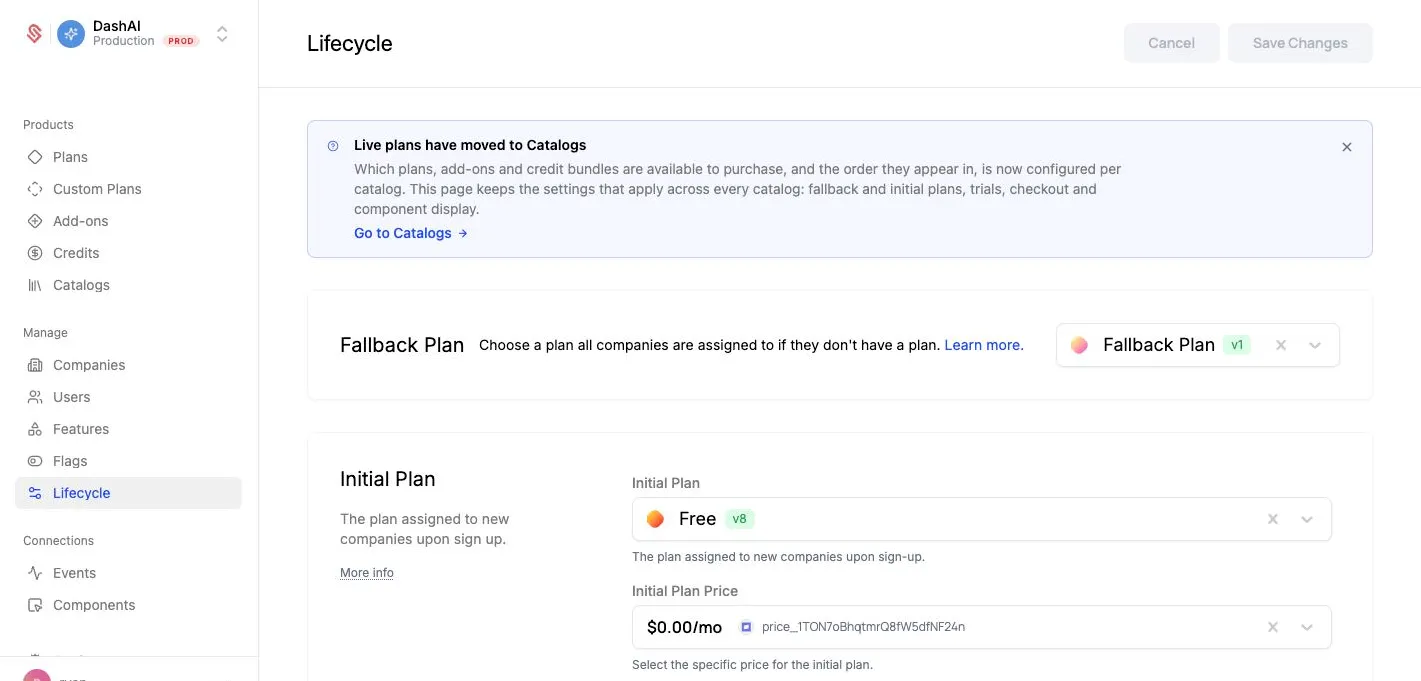The image size is (1421, 681).
Task: Click the Credits coin icon
Action: click(x=35, y=253)
